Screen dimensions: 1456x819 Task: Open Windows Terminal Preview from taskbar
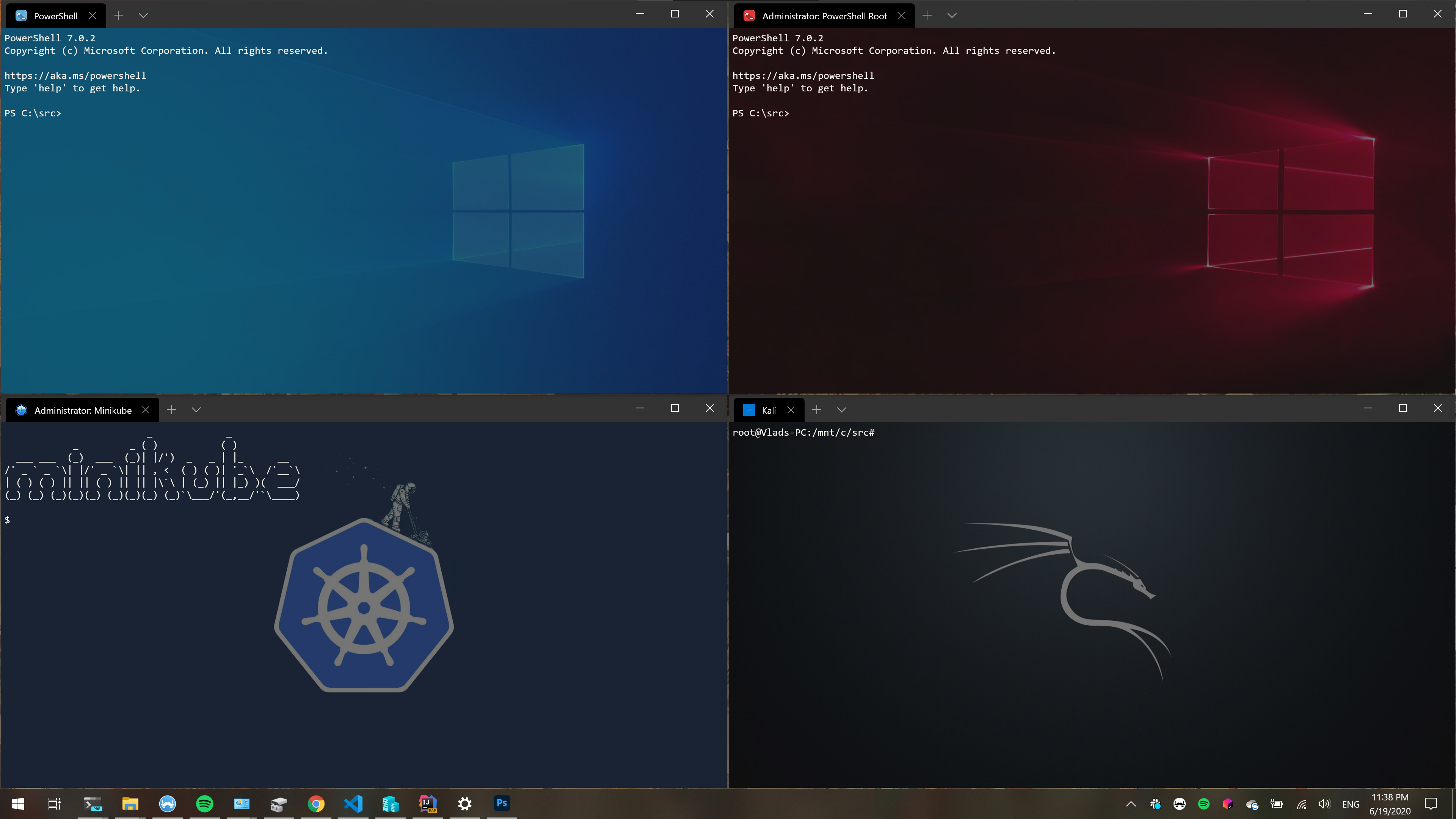pyautogui.click(x=93, y=804)
